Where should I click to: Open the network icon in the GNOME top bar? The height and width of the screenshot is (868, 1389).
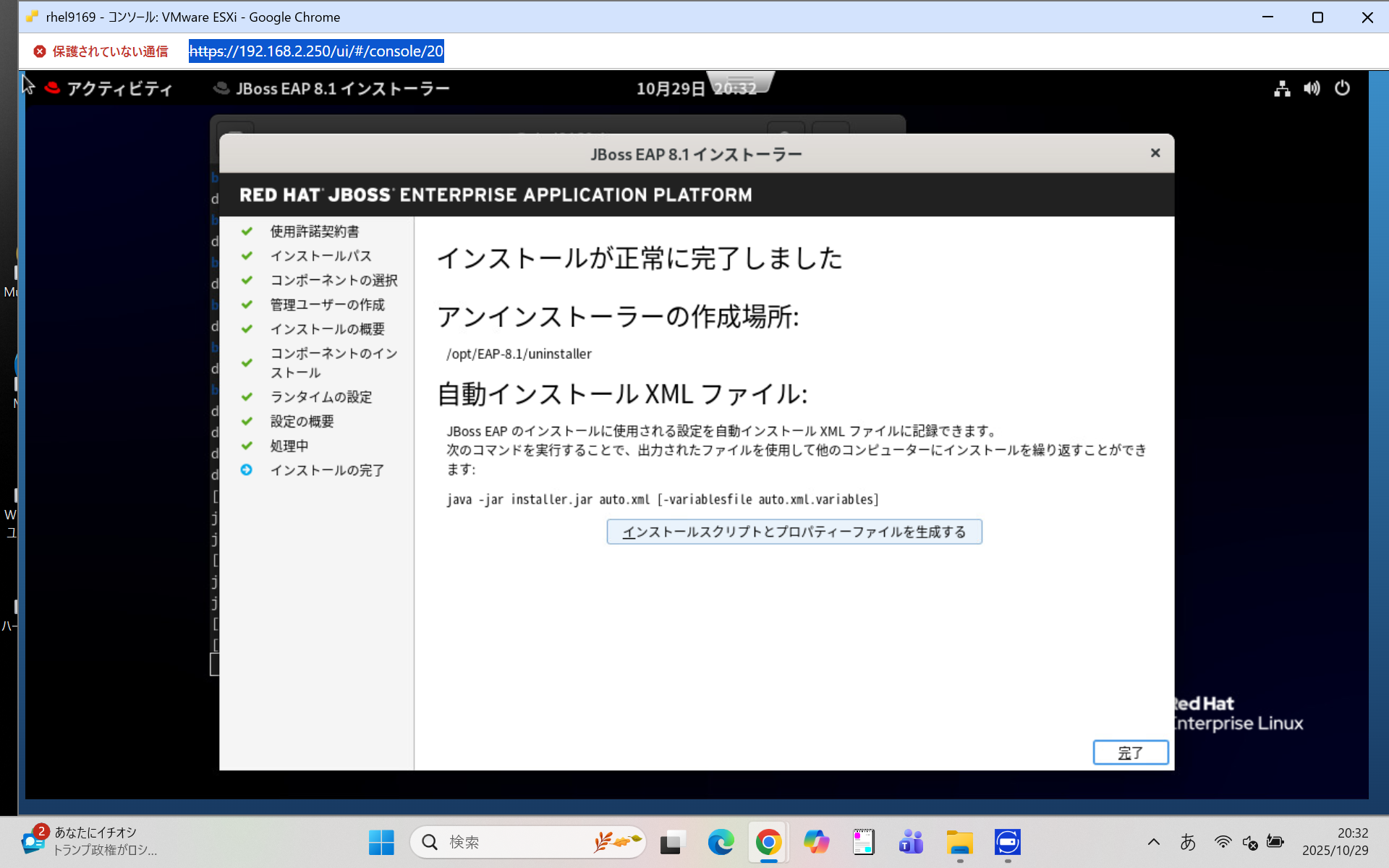coord(1281,88)
